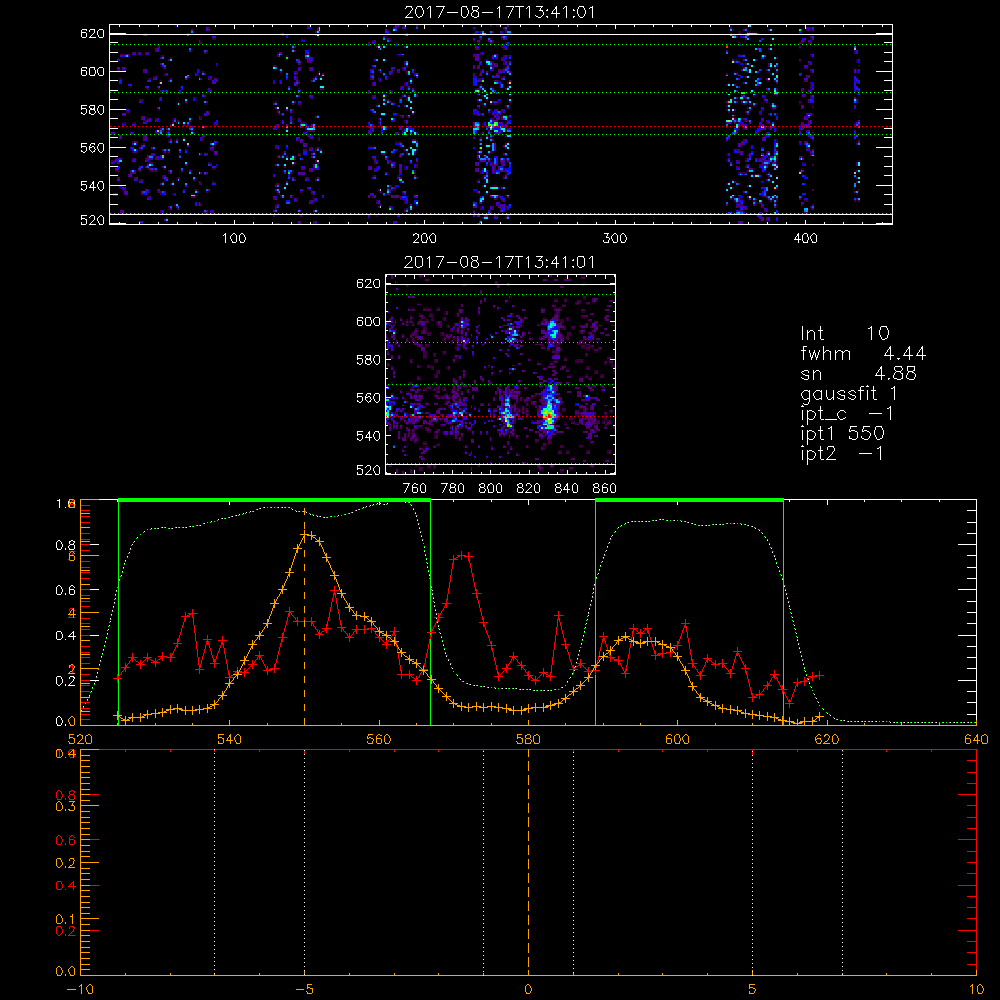Click x-axis label 640 on the profile plot
1000x1000 pixels.
pyautogui.click(x=976, y=739)
